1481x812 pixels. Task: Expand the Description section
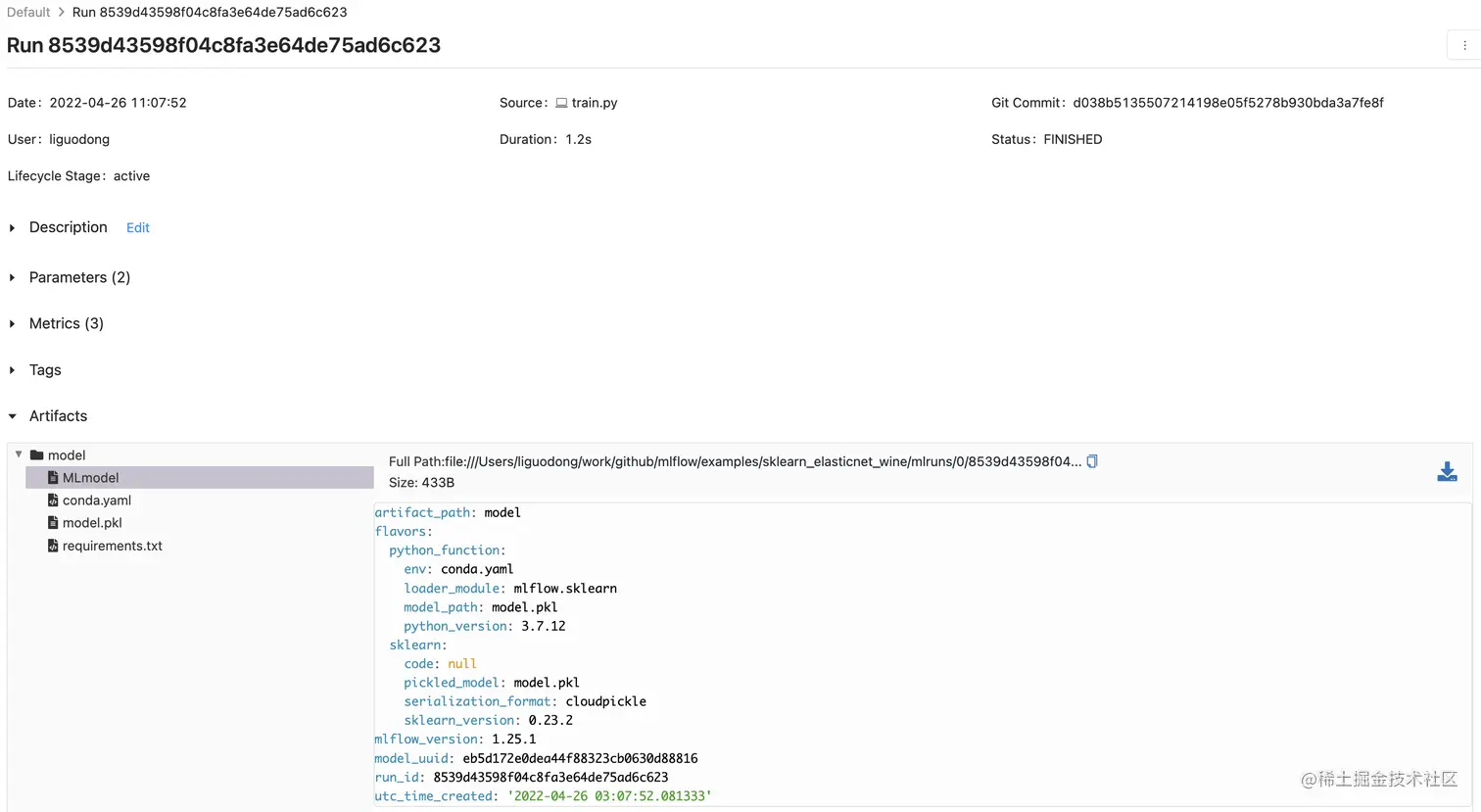(x=13, y=228)
